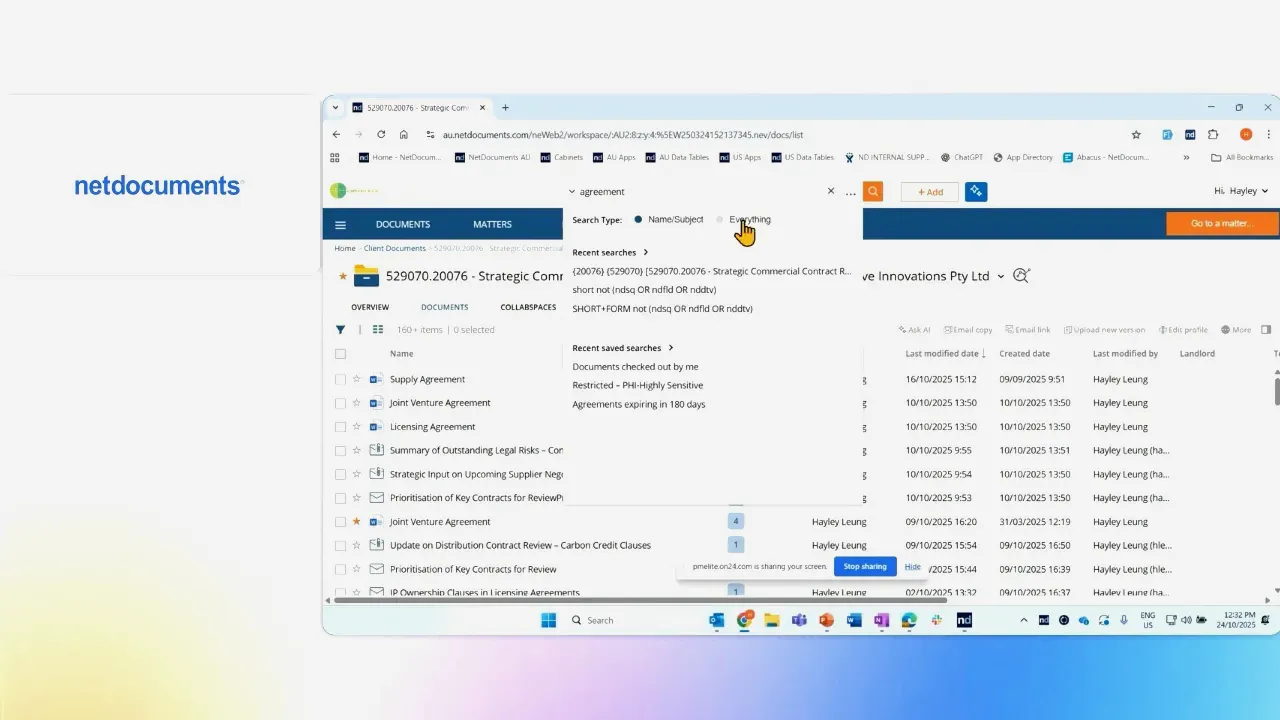Click the filter funnel icon
Screen dimensions: 1280x720
(x=341, y=330)
